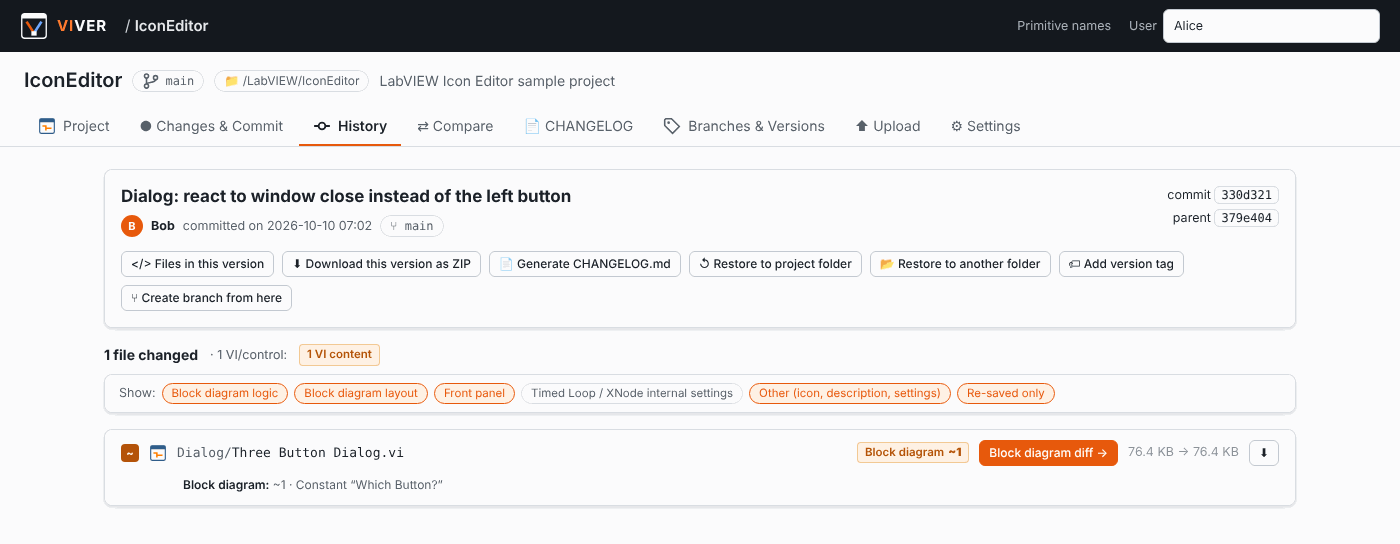Toggle the Front panel filter

[x=474, y=393]
